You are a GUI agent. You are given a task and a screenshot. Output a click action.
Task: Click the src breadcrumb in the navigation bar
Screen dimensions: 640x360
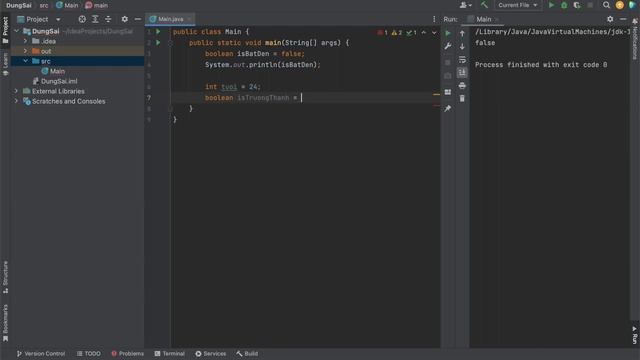(44, 5)
